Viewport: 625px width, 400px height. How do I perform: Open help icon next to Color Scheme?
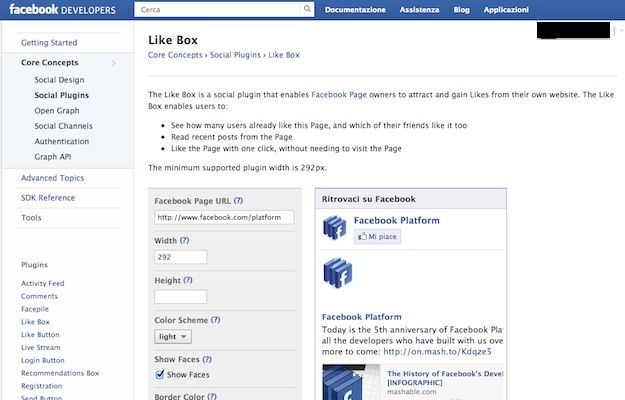(215, 320)
